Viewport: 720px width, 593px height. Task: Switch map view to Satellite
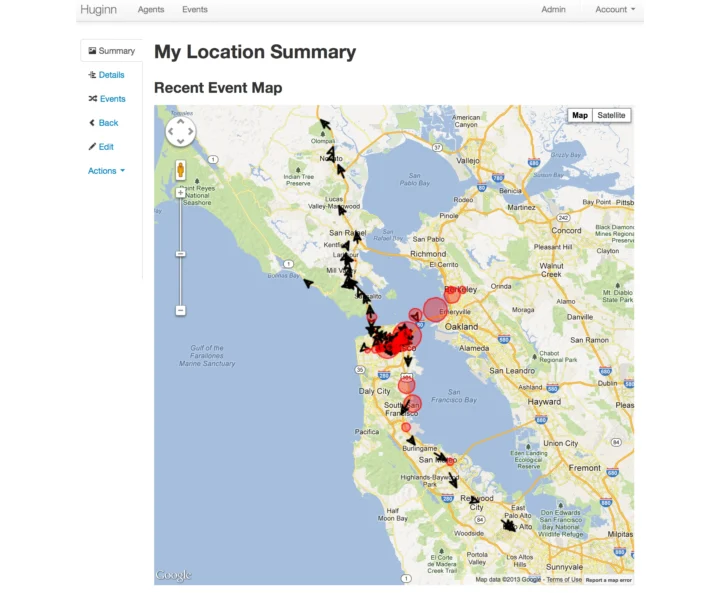click(x=611, y=116)
